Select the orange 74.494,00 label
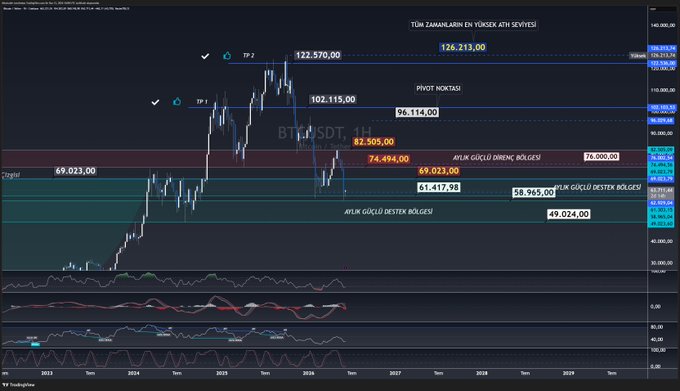The image size is (680, 391). (x=389, y=159)
